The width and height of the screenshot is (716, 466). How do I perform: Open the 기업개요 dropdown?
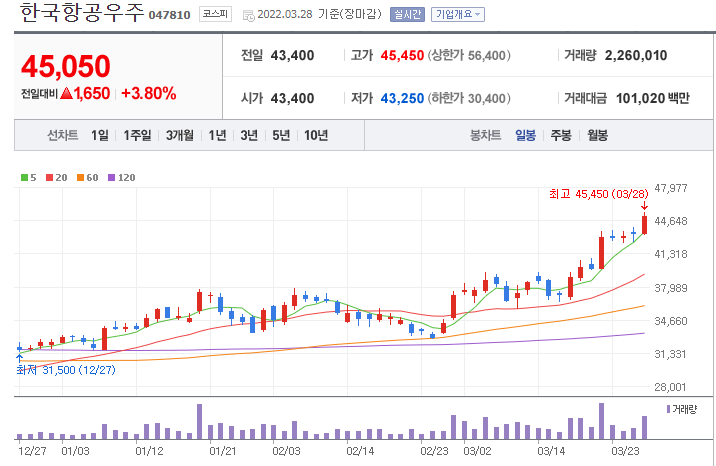coord(458,15)
